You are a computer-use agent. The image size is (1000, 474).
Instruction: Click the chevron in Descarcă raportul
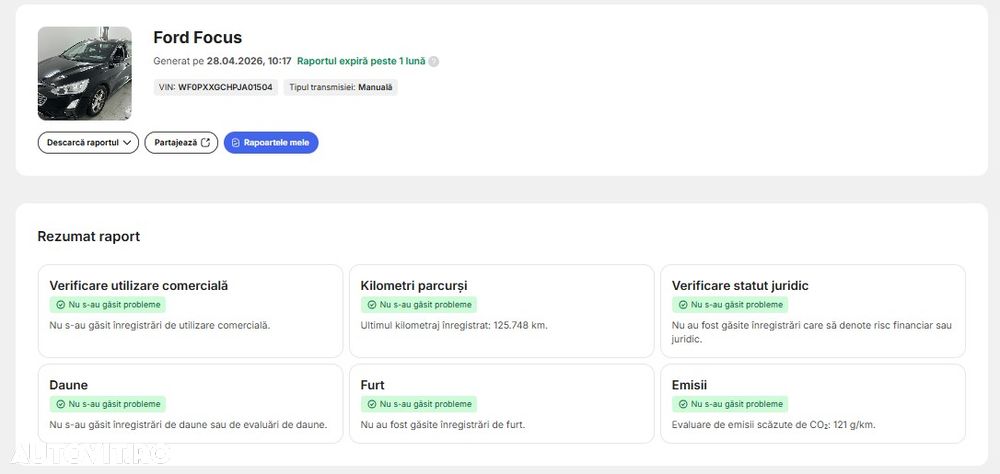[127, 143]
